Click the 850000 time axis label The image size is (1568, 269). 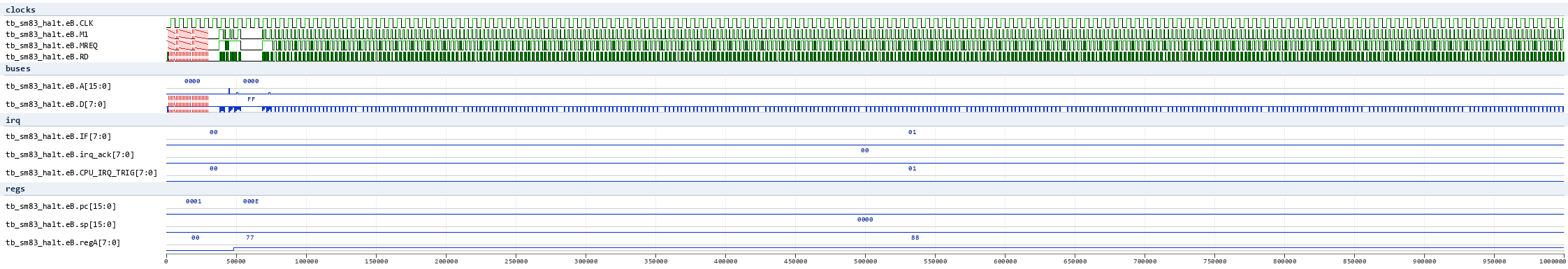[x=1354, y=261]
